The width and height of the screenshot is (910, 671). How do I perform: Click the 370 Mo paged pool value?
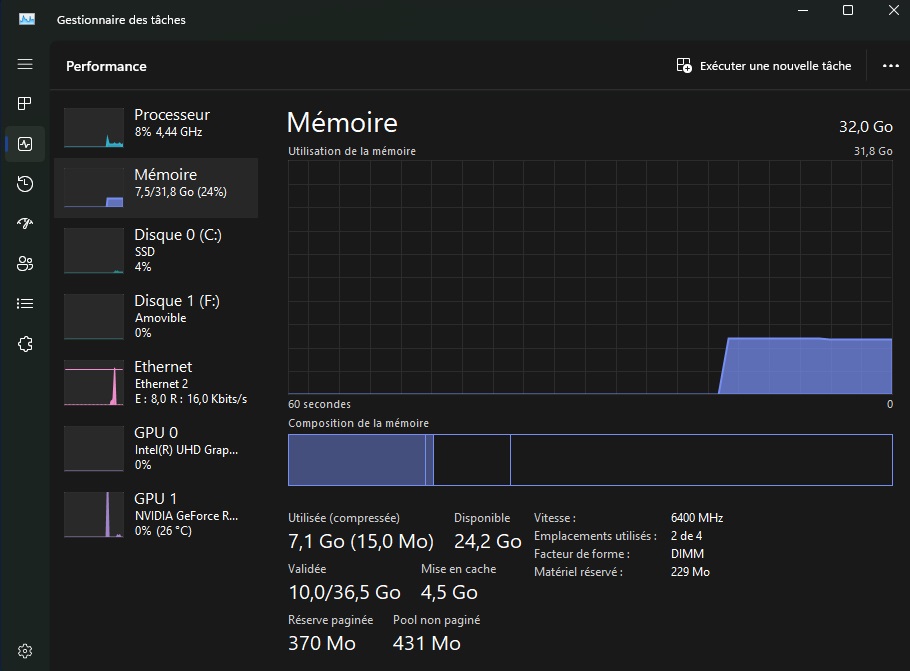(322, 643)
